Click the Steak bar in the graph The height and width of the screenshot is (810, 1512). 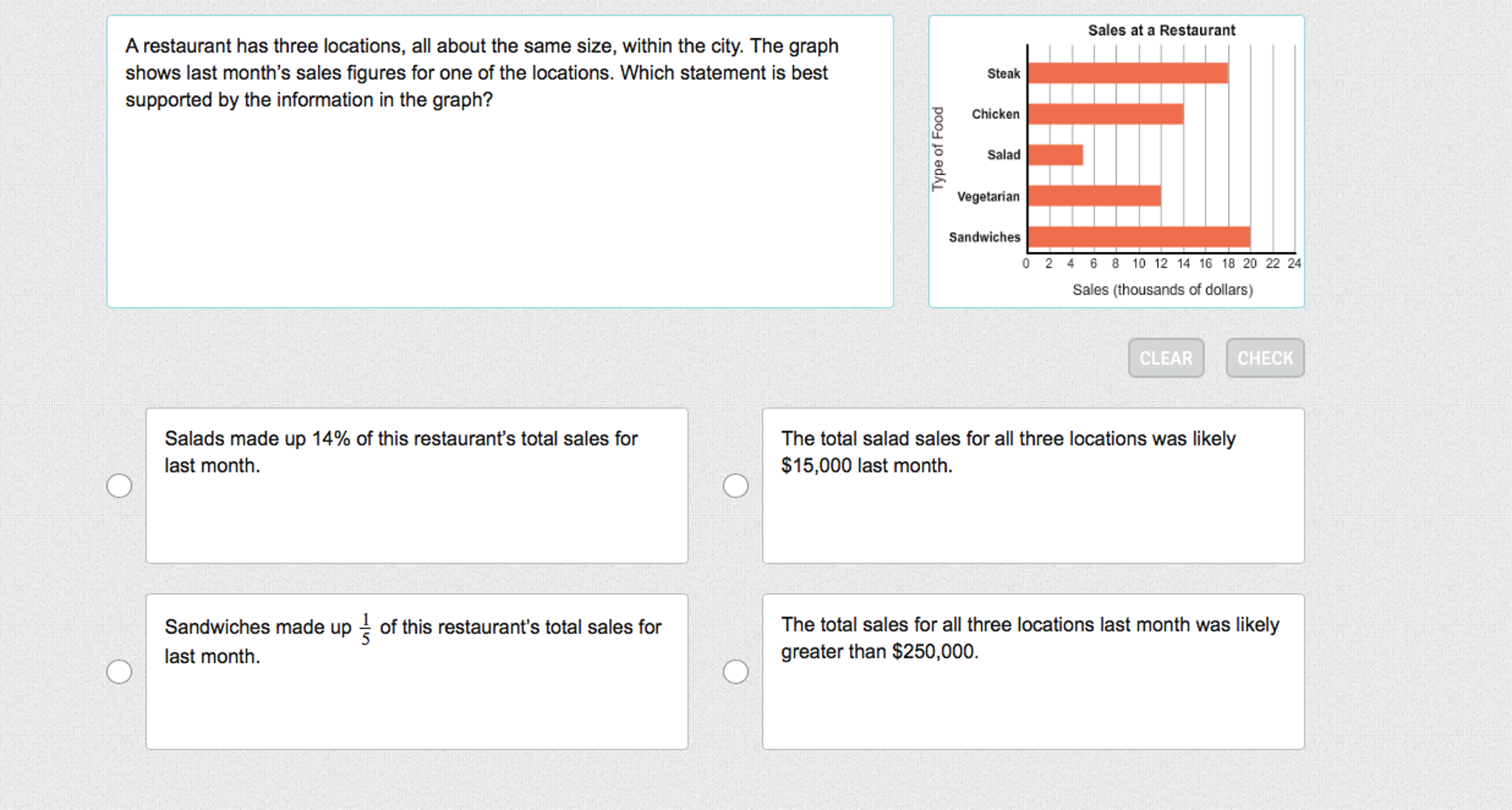(x=1128, y=73)
